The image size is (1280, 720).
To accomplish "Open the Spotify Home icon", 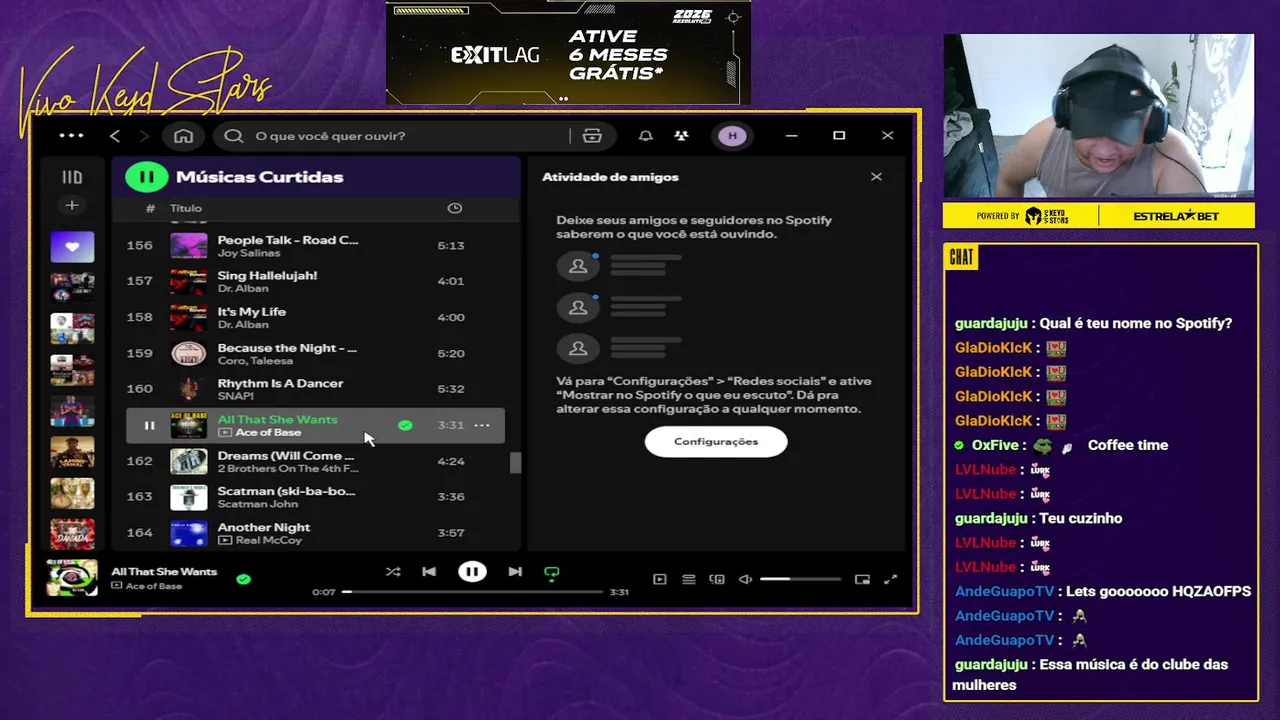I will tap(183, 136).
